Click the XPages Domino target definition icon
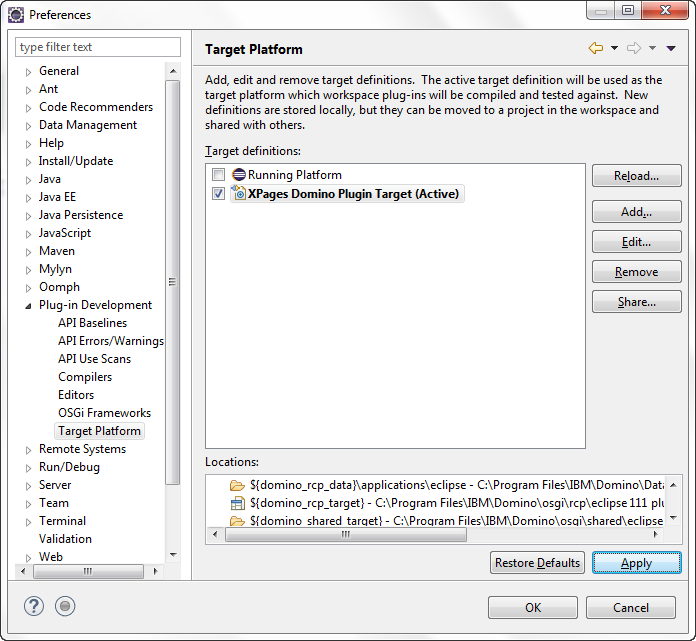696x641 pixels. (239, 193)
